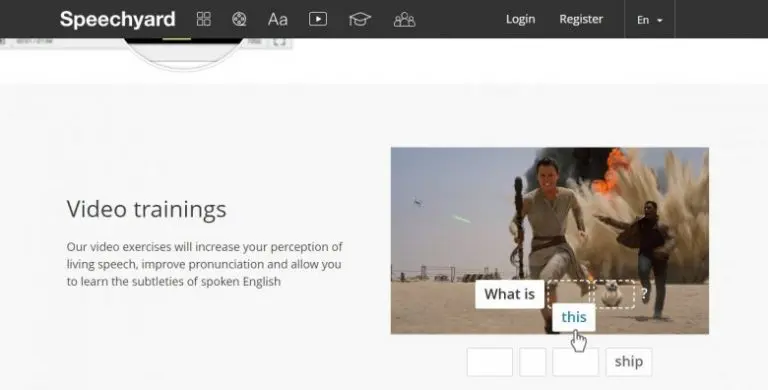
Task: Click the Register link
Action: (x=581, y=19)
